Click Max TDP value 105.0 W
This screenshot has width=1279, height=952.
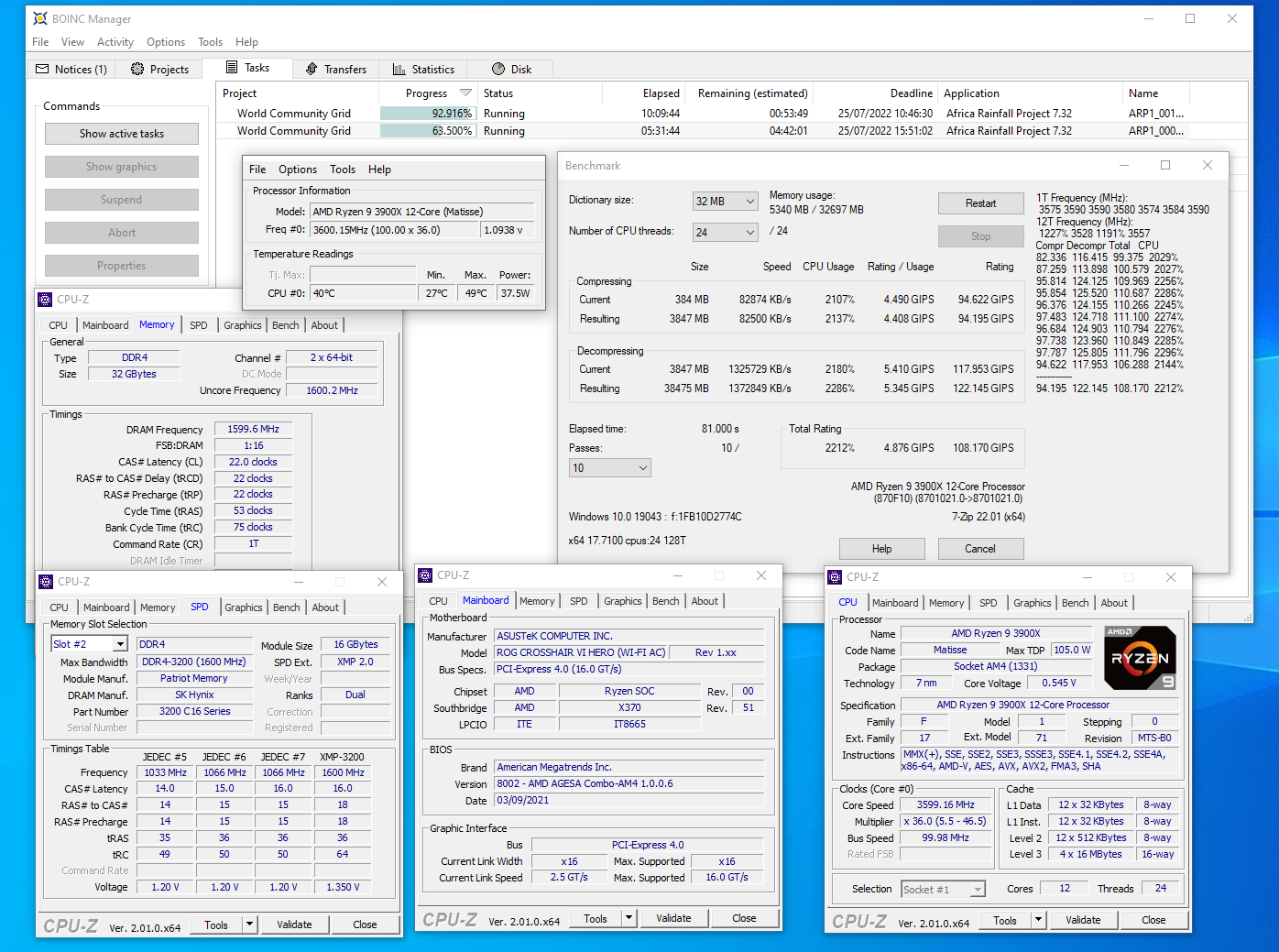1072,650
